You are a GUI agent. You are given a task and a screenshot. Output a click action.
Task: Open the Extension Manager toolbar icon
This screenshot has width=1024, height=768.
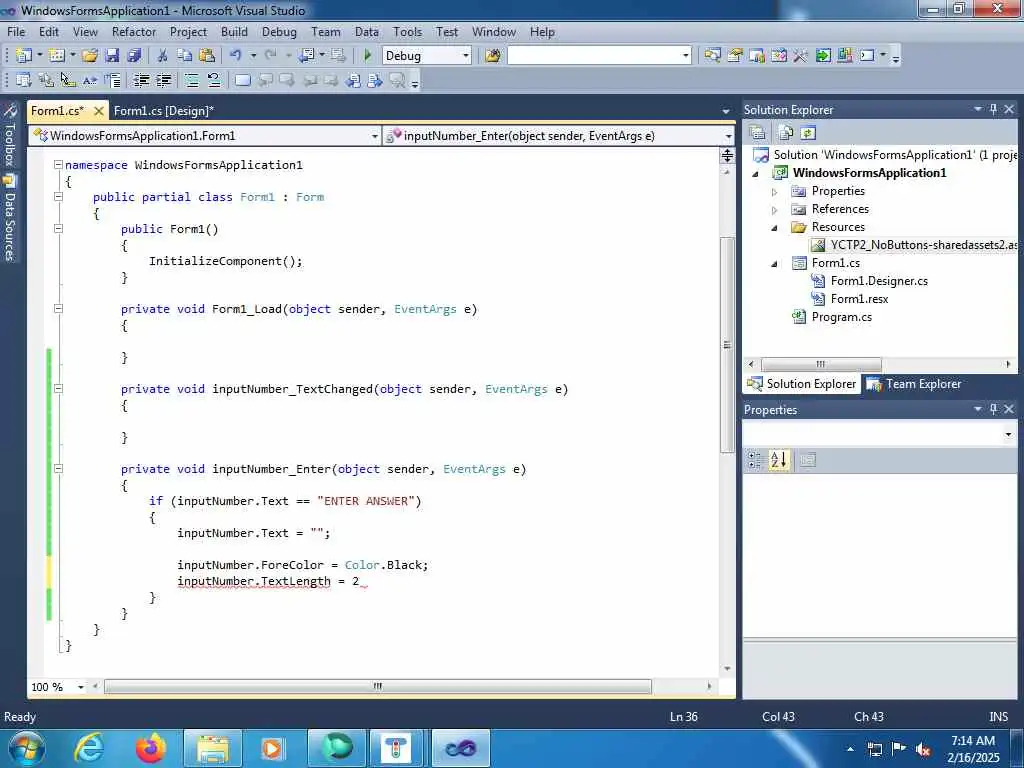pyautogui.click(x=844, y=56)
